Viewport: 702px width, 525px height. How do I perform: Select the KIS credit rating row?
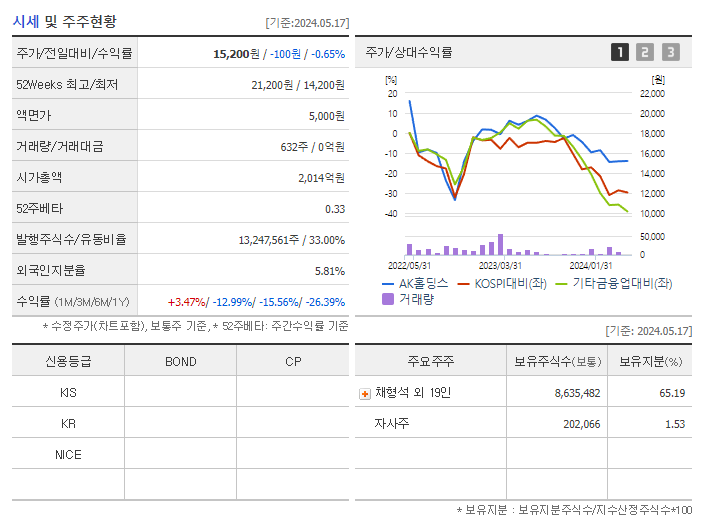click(180, 393)
